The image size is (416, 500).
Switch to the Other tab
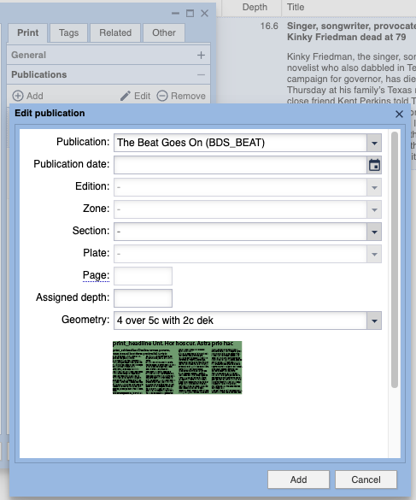(x=164, y=33)
